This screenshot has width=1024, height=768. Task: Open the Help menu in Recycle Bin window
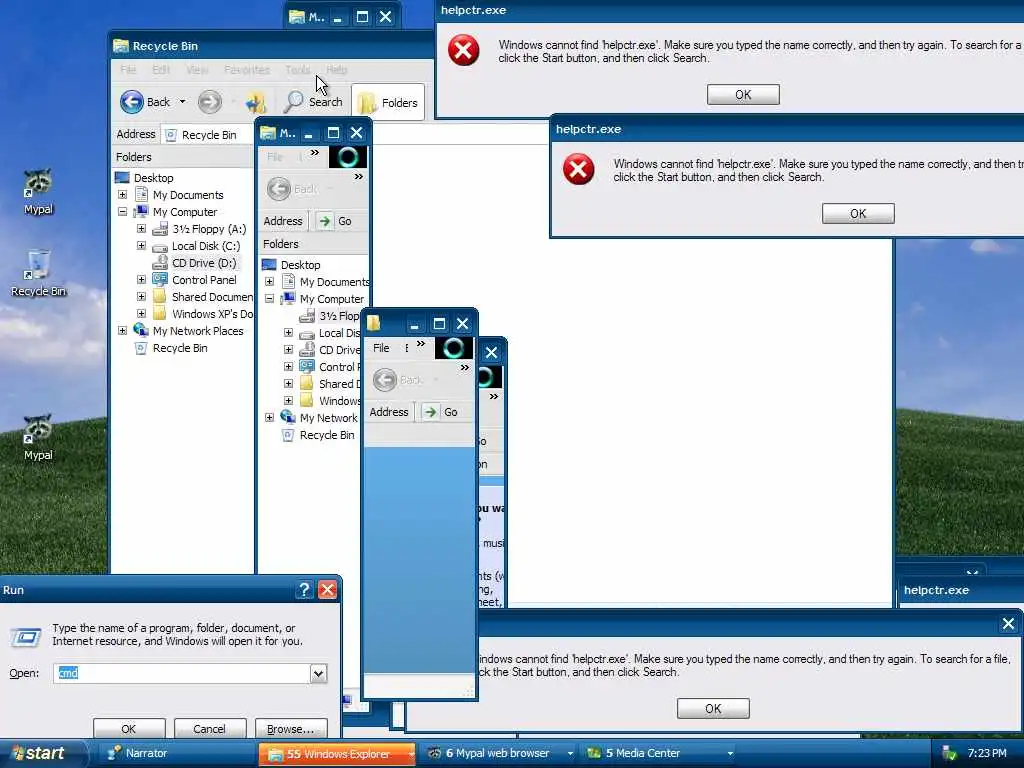(336, 69)
